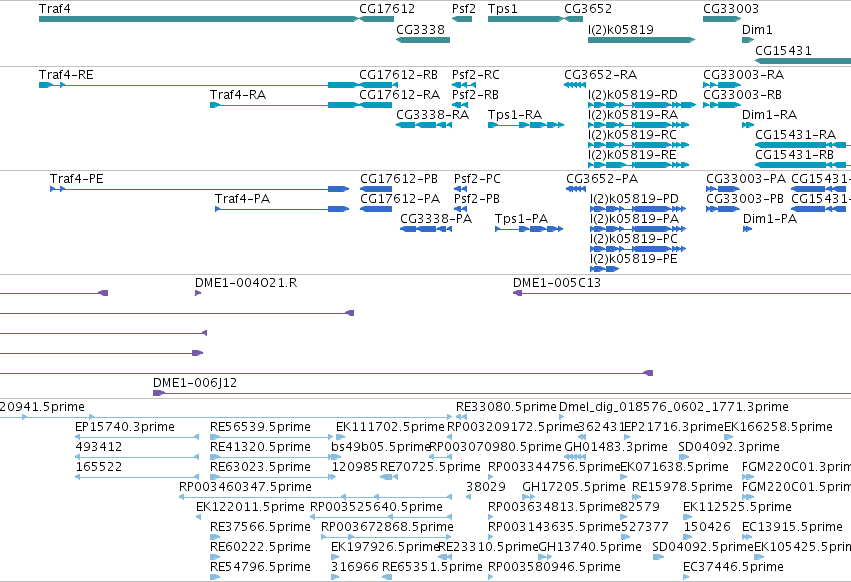The height and width of the screenshot is (582, 851).
Task: Select the CG17612-PA protein label
Action: coord(399,199)
